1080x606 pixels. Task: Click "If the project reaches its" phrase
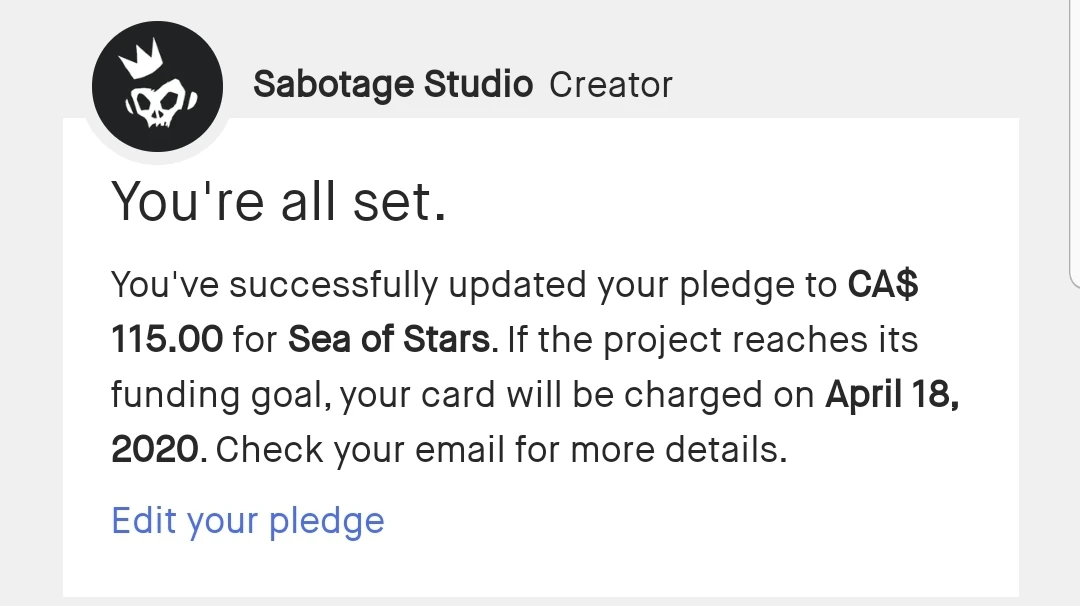(x=712, y=340)
